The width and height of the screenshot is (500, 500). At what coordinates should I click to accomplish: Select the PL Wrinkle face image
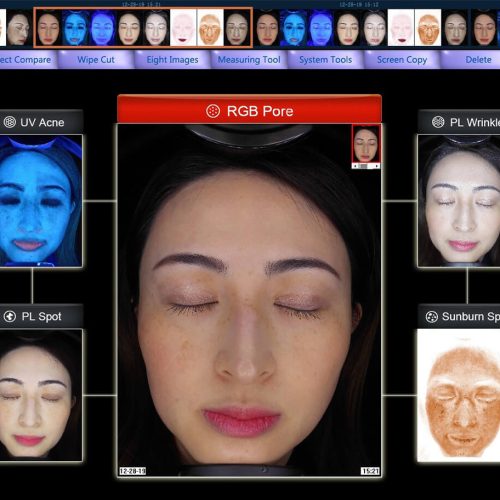[459, 201]
